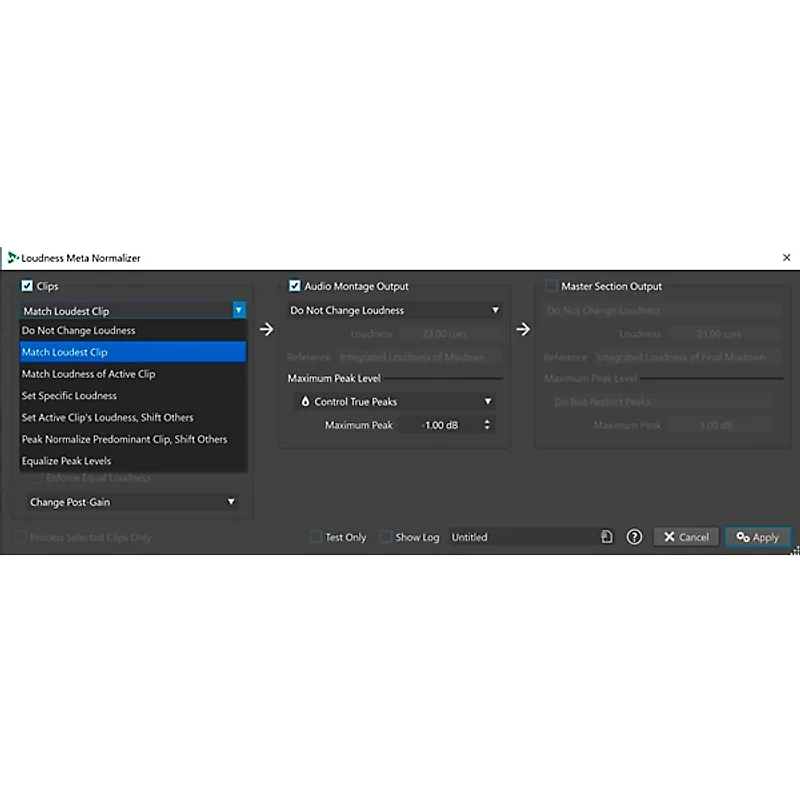Image resolution: width=800 pixels, height=800 pixels.
Task: Select Equalize Peak Levels option
Action: 66,461
